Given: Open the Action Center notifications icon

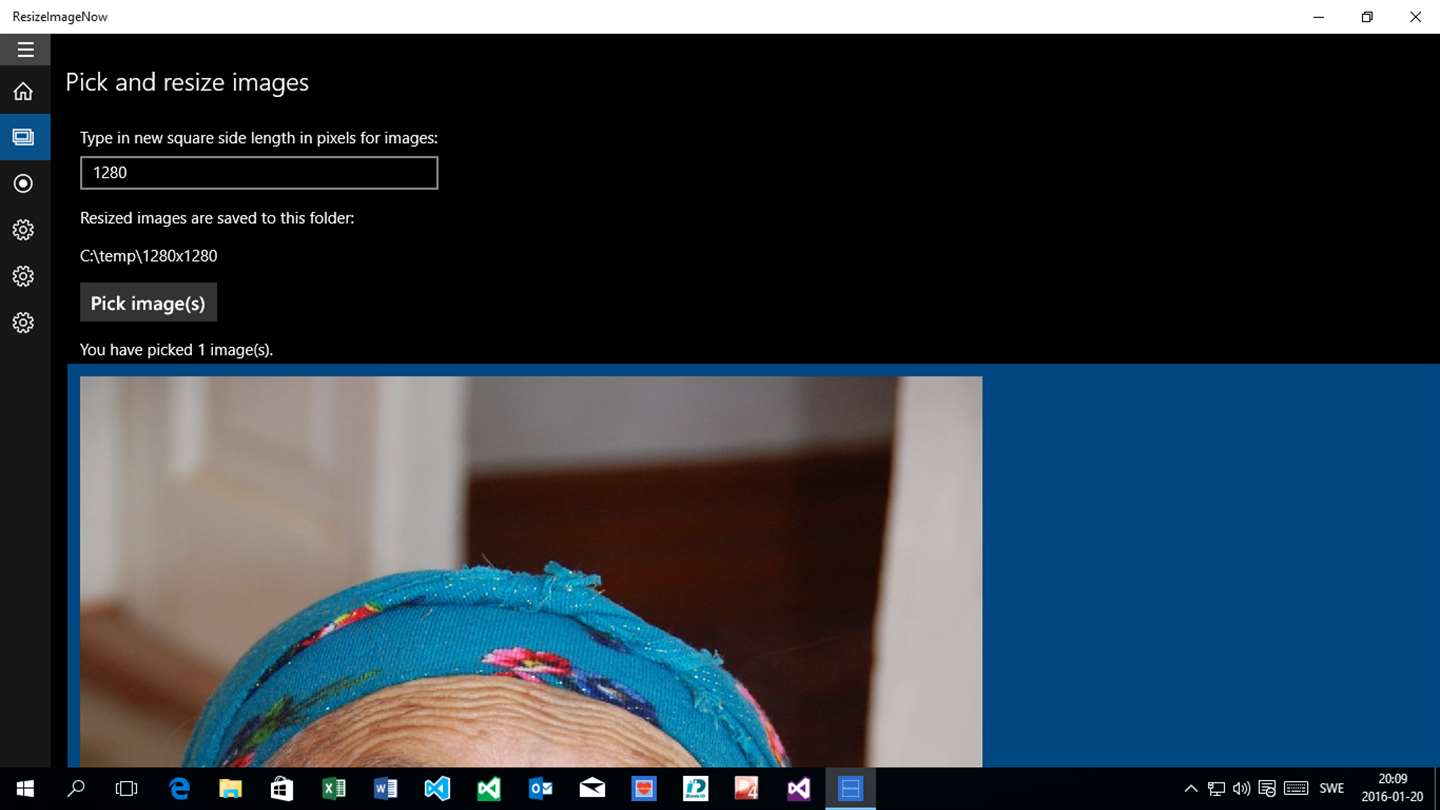Looking at the screenshot, I should [x=1267, y=789].
